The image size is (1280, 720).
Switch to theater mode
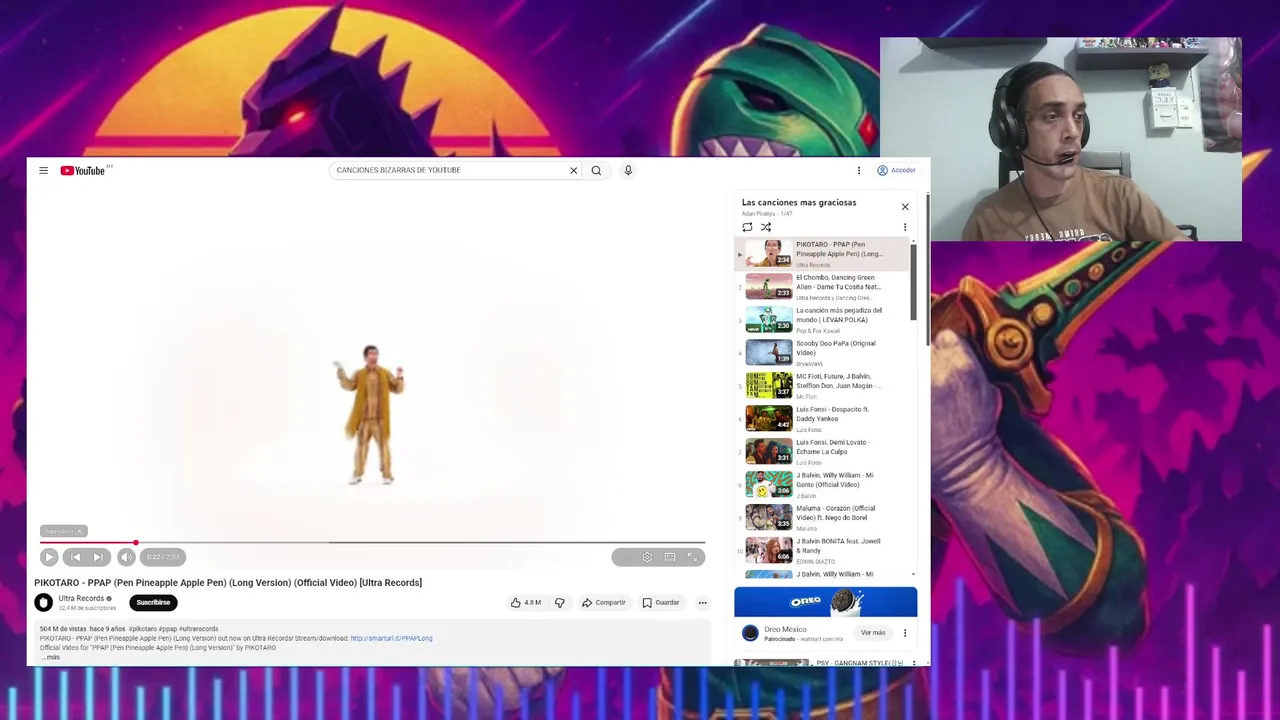coord(670,557)
